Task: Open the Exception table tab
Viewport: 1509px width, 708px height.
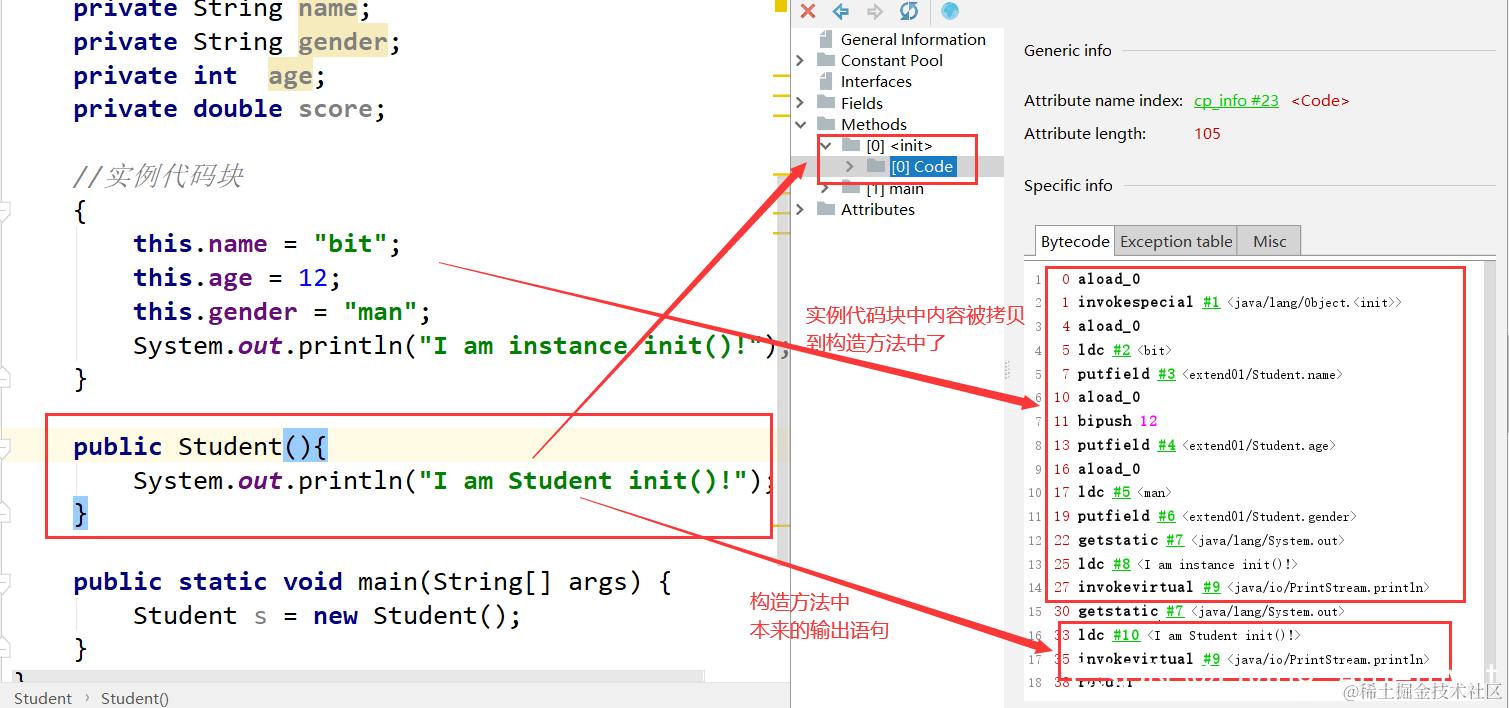Action: click(x=1176, y=241)
